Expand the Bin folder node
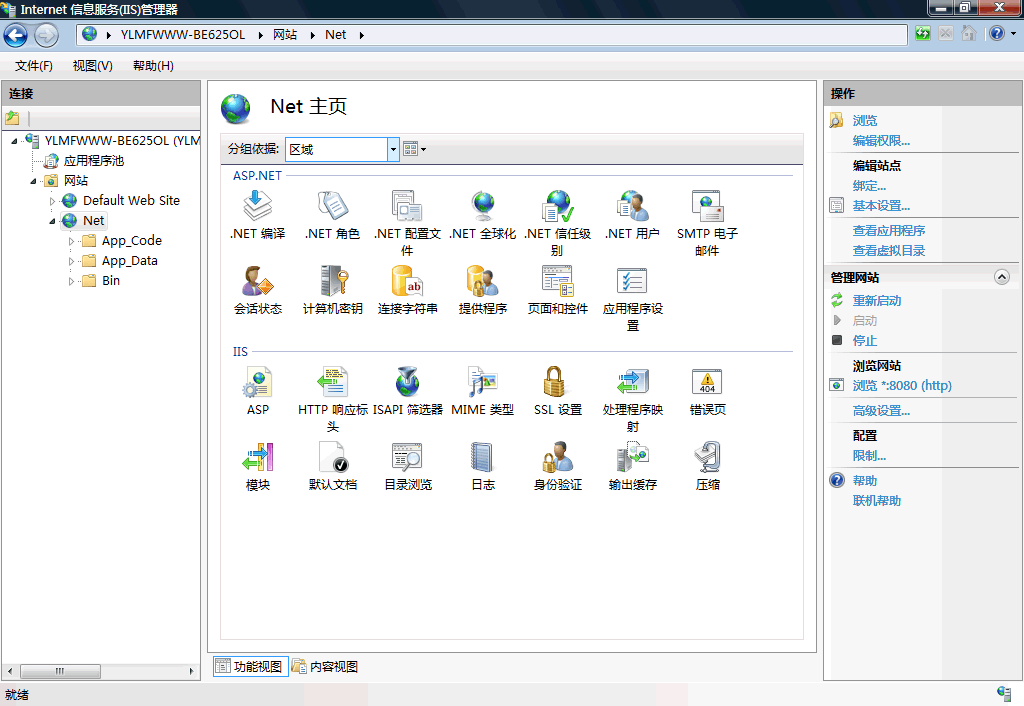This screenshot has width=1024, height=706. (71, 281)
